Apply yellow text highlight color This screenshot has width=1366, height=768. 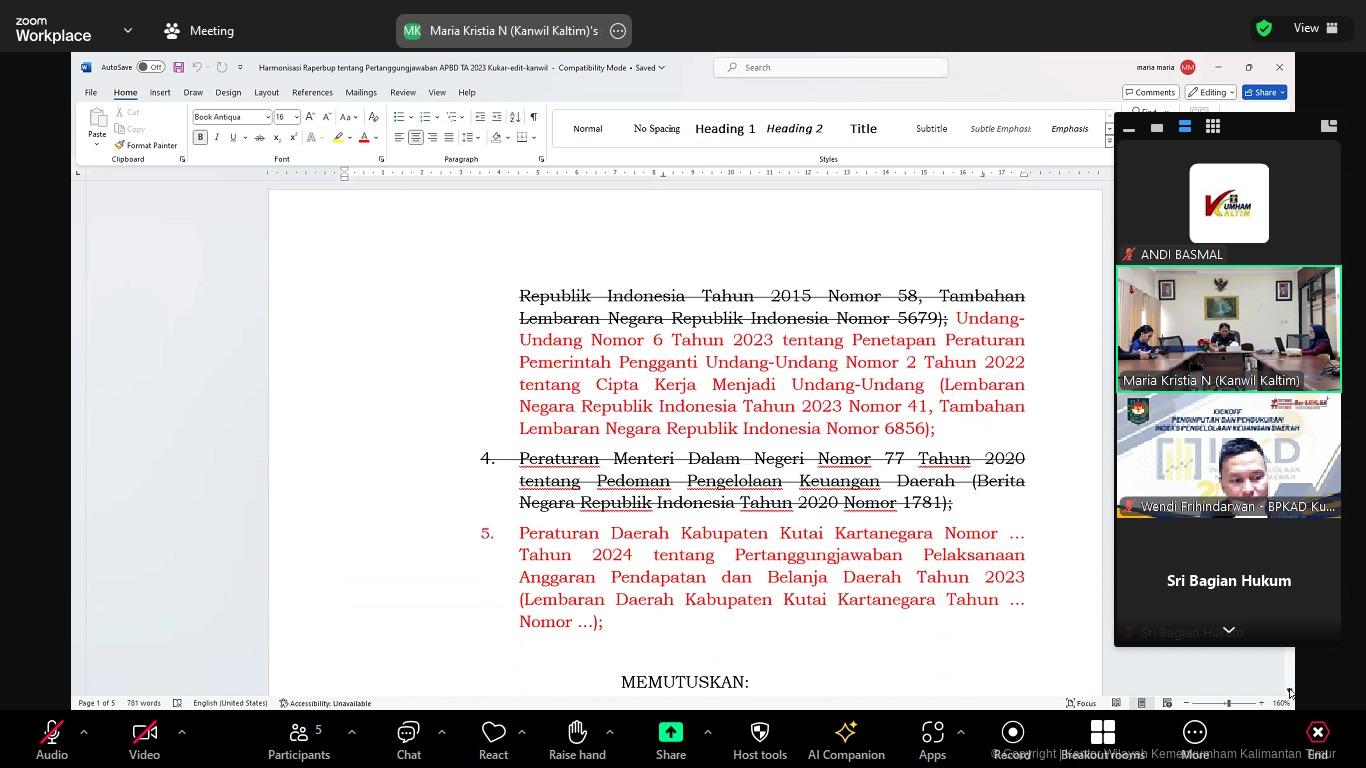pyautogui.click(x=338, y=137)
